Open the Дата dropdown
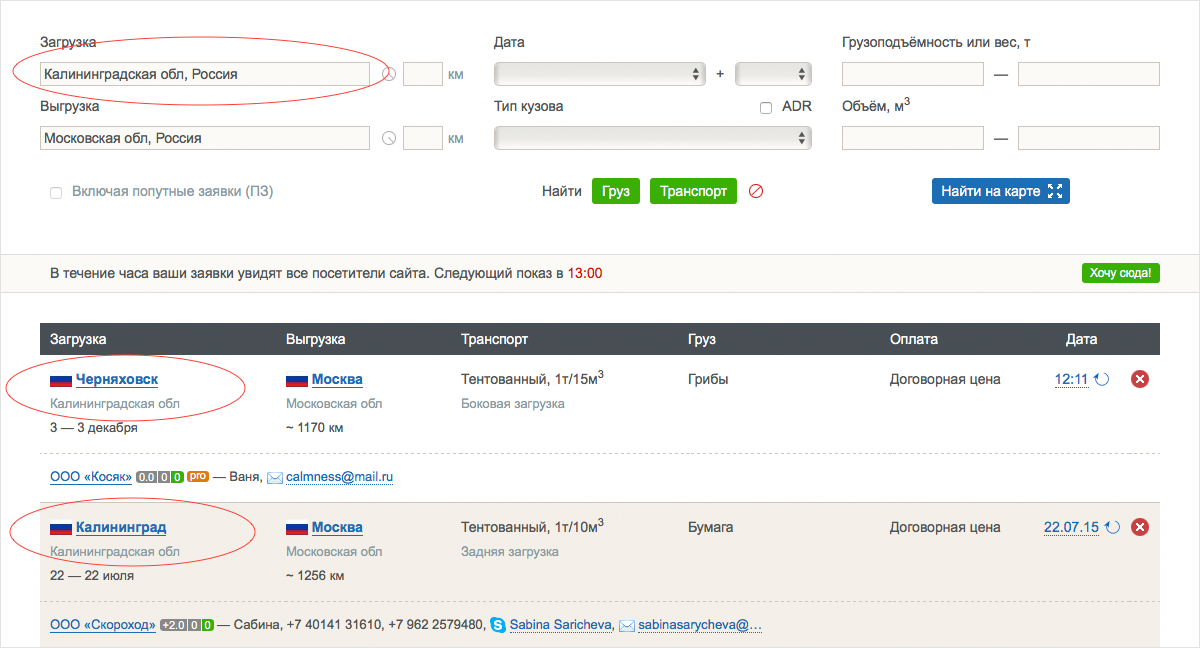1200x648 pixels. [599, 74]
